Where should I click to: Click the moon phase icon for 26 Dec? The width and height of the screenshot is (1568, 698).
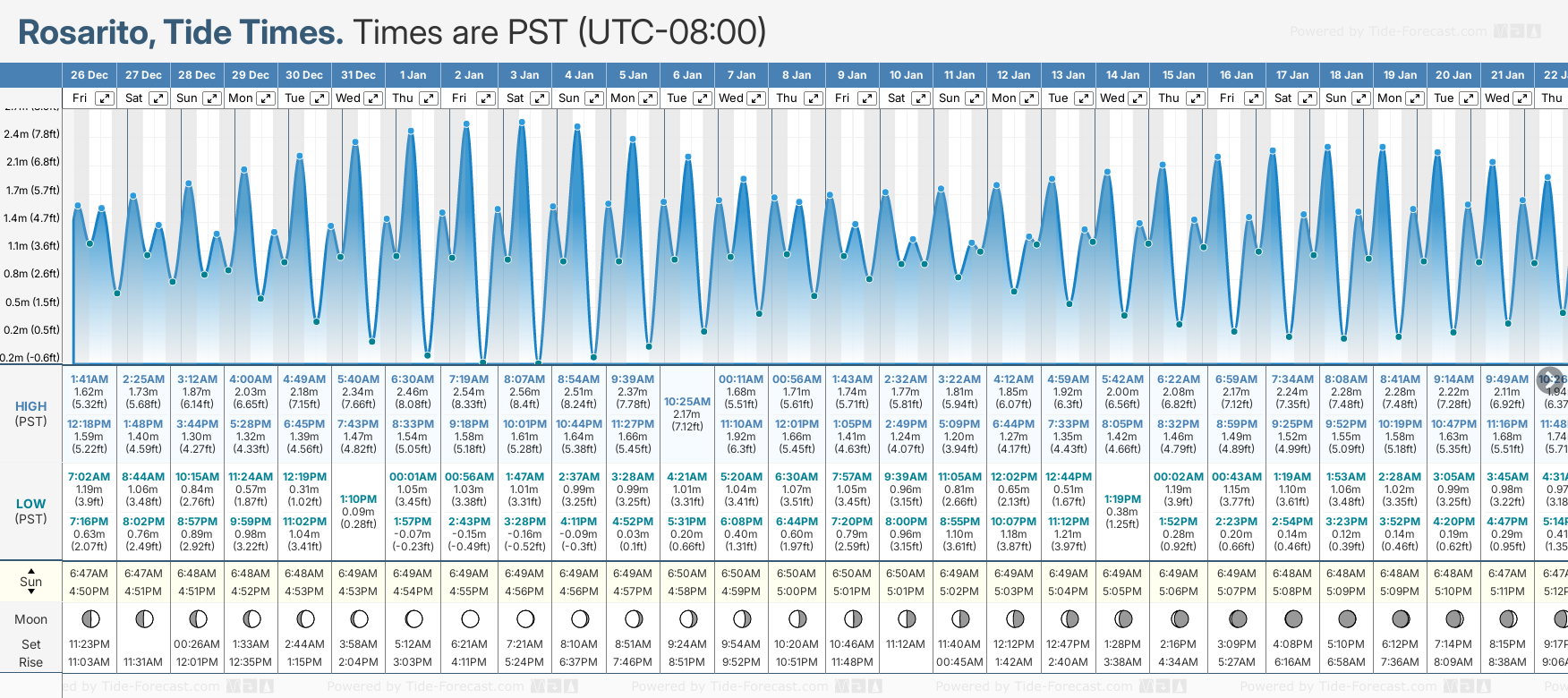tap(89, 618)
